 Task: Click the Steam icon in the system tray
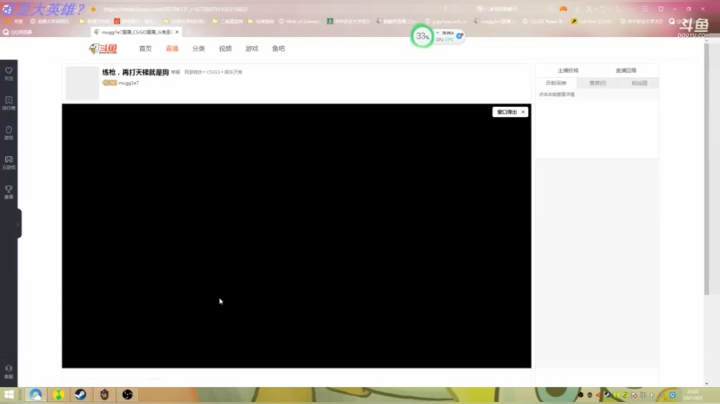tap(608, 395)
